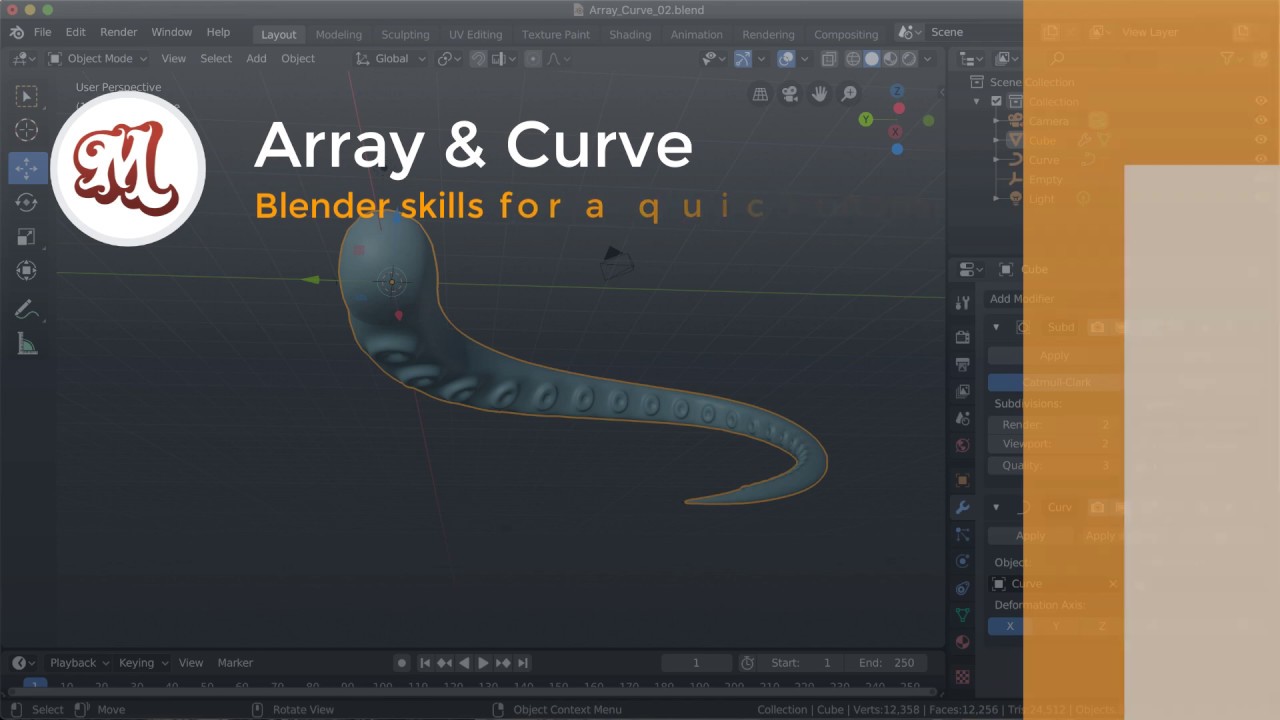Open the Edit menu
This screenshot has width=1280, height=720.
76,32
